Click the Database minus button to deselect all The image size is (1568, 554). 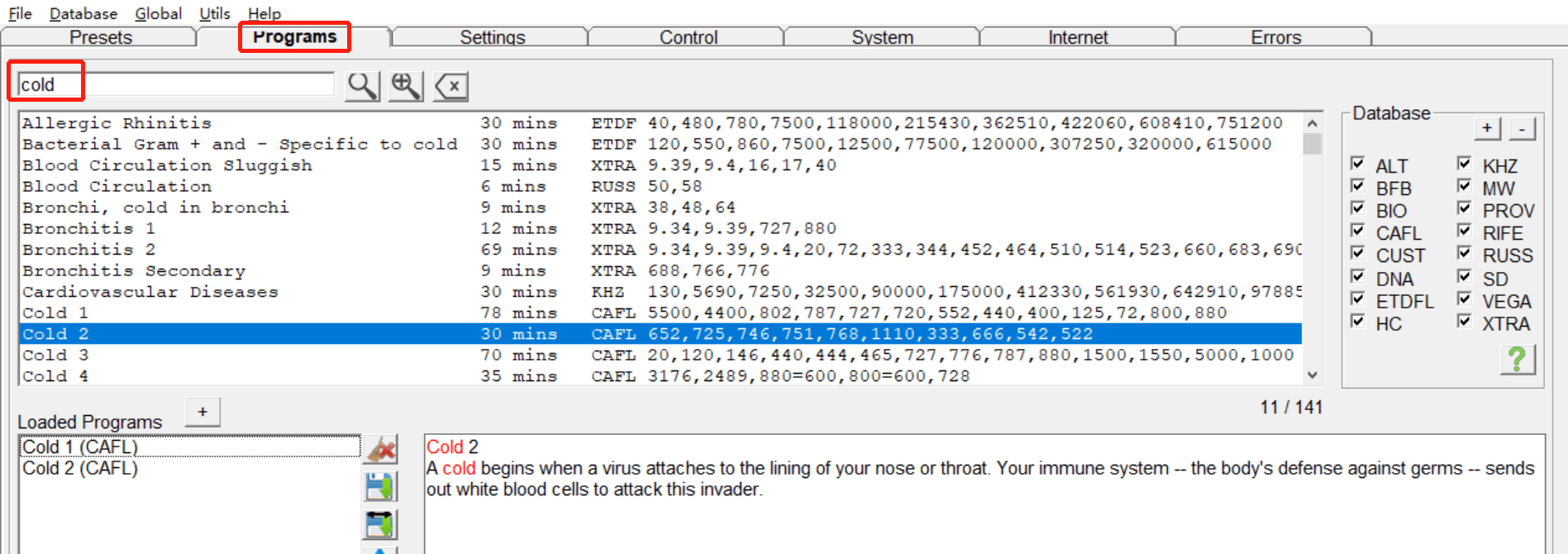click(x=1522, y=128)
